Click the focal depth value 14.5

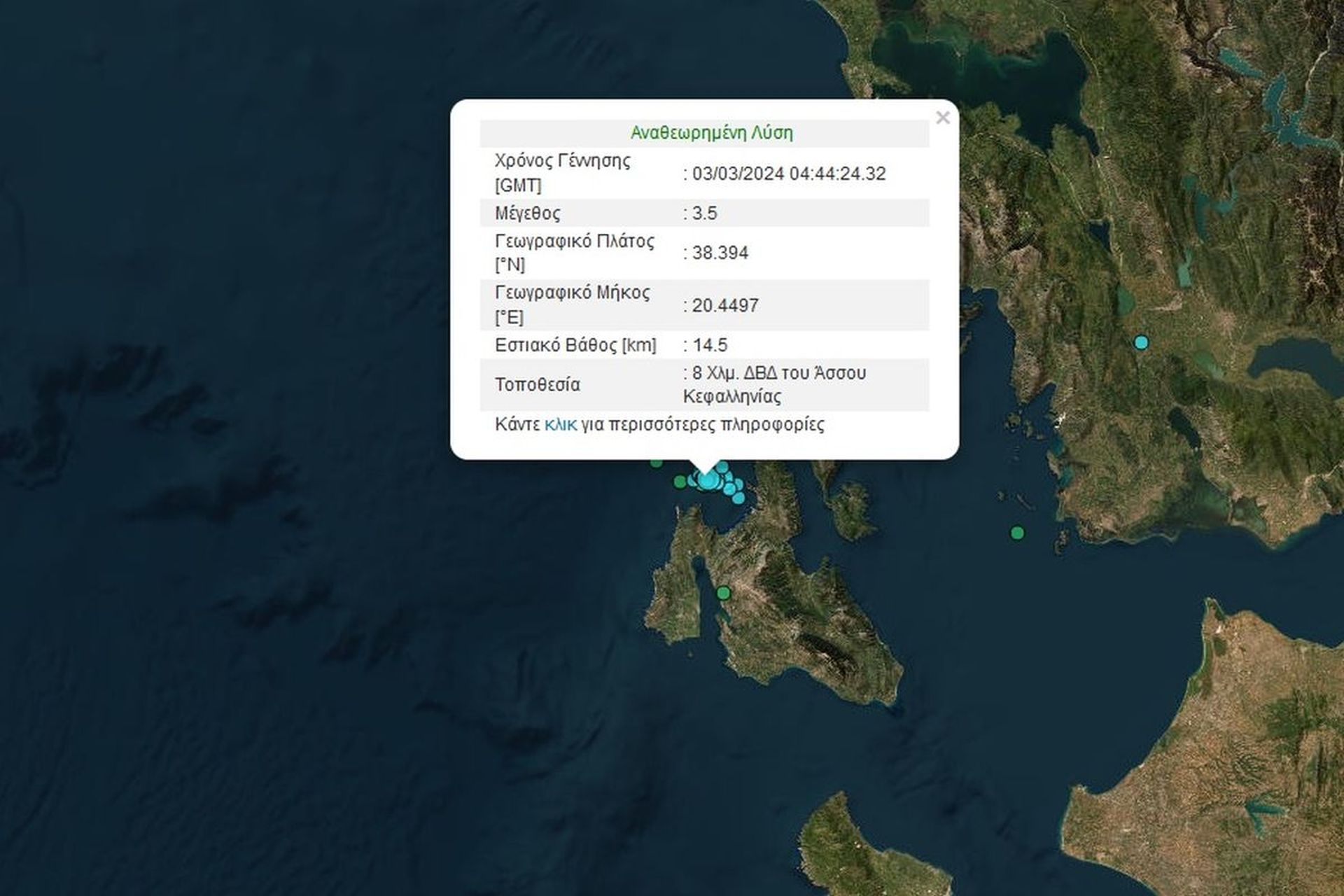[710, 345]
